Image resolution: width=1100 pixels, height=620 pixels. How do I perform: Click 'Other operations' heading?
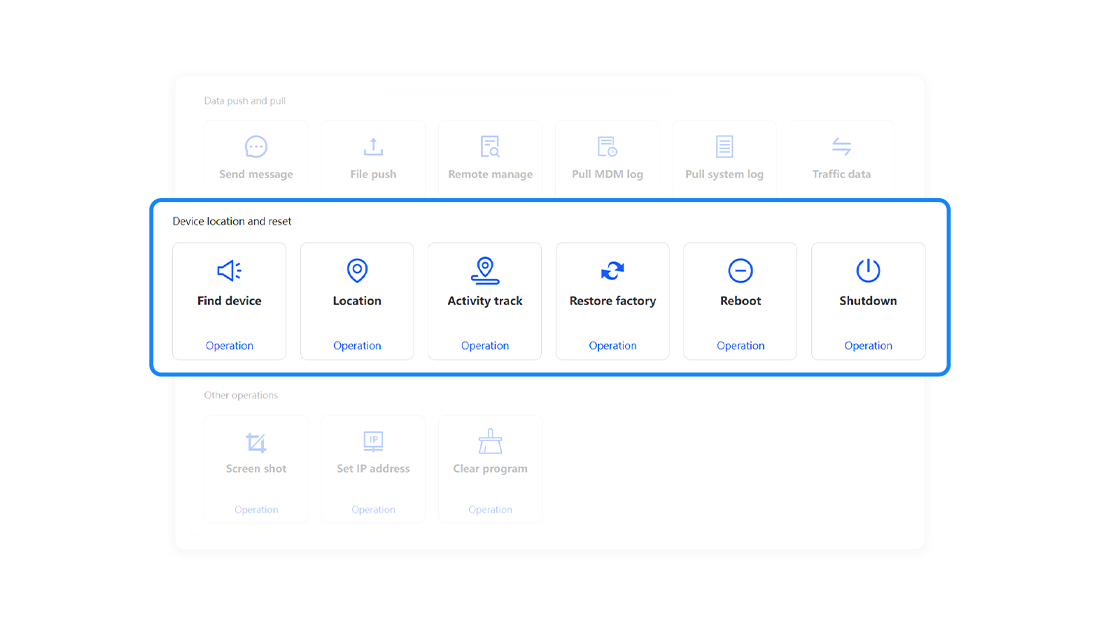(241, 396)
